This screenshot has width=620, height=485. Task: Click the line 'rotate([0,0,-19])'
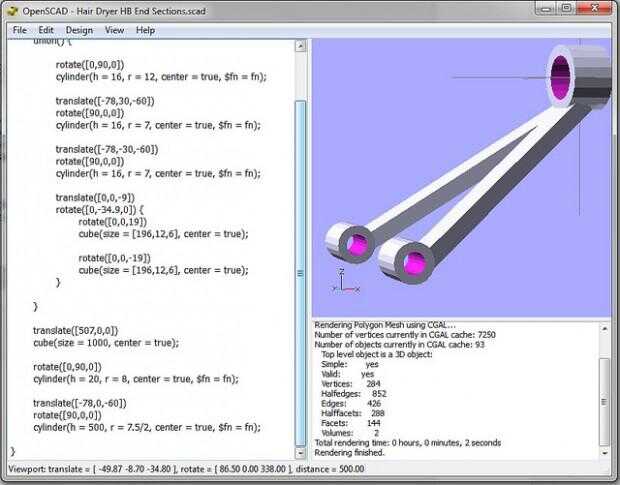(115, 258)
